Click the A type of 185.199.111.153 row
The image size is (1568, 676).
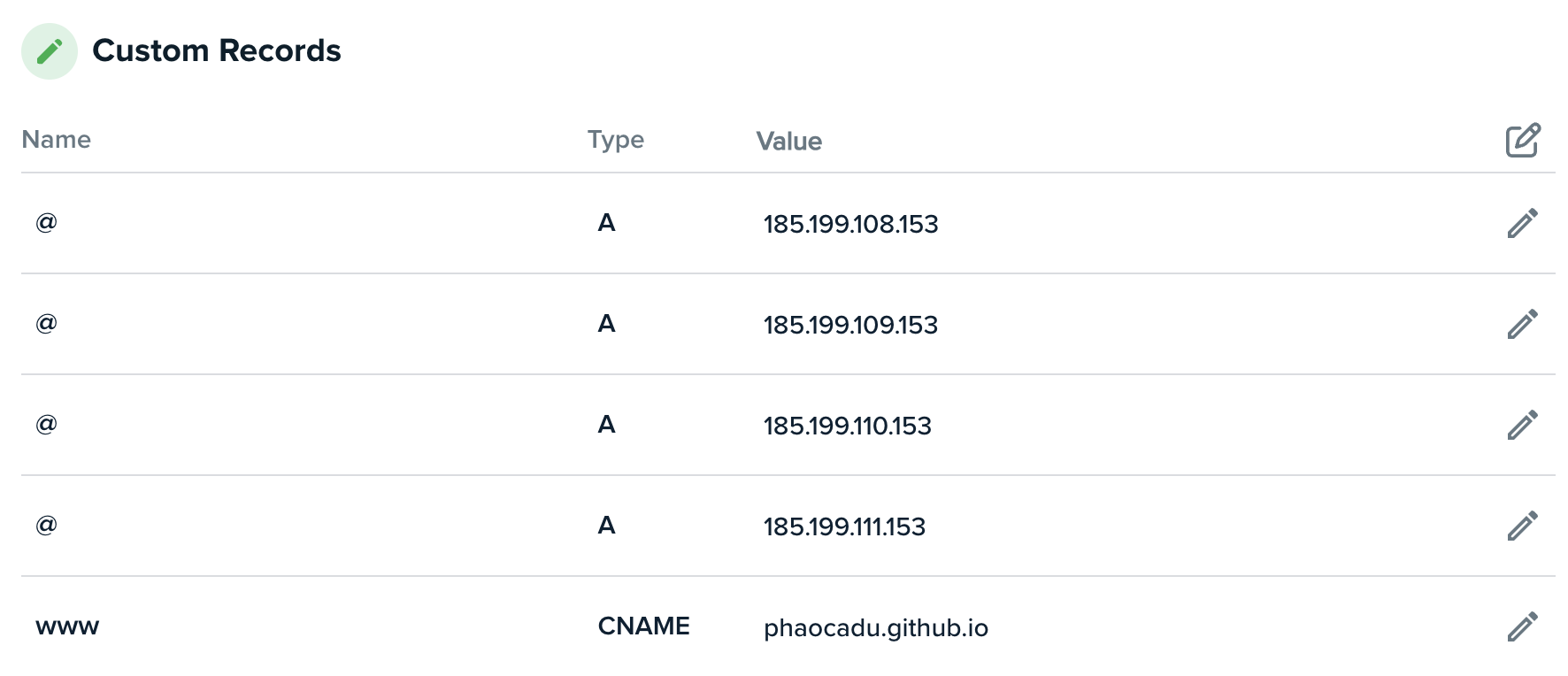tap(606, 525)
